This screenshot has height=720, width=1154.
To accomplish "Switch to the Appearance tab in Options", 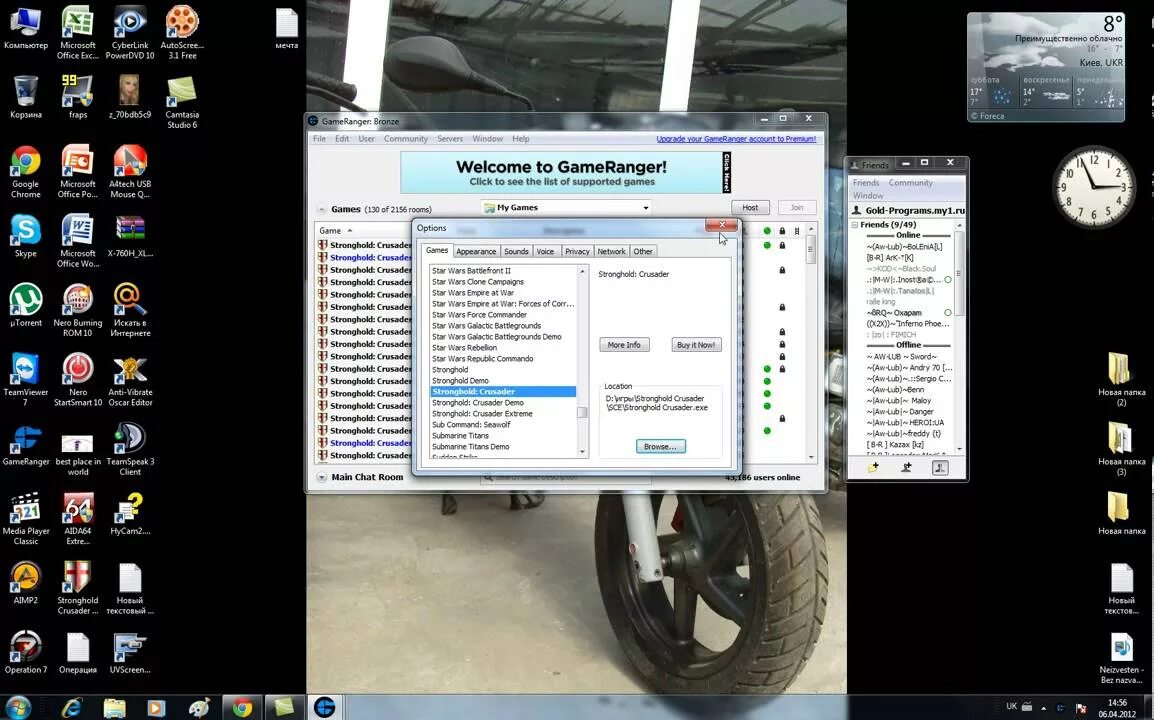I will (x=476, y=251).
